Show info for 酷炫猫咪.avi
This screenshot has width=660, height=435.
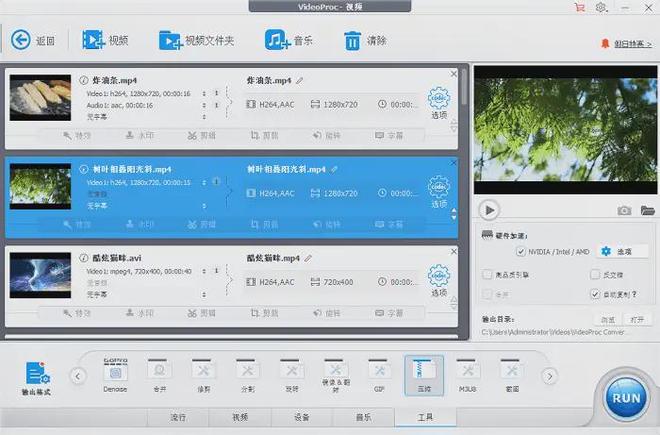(x=83, y=258)
